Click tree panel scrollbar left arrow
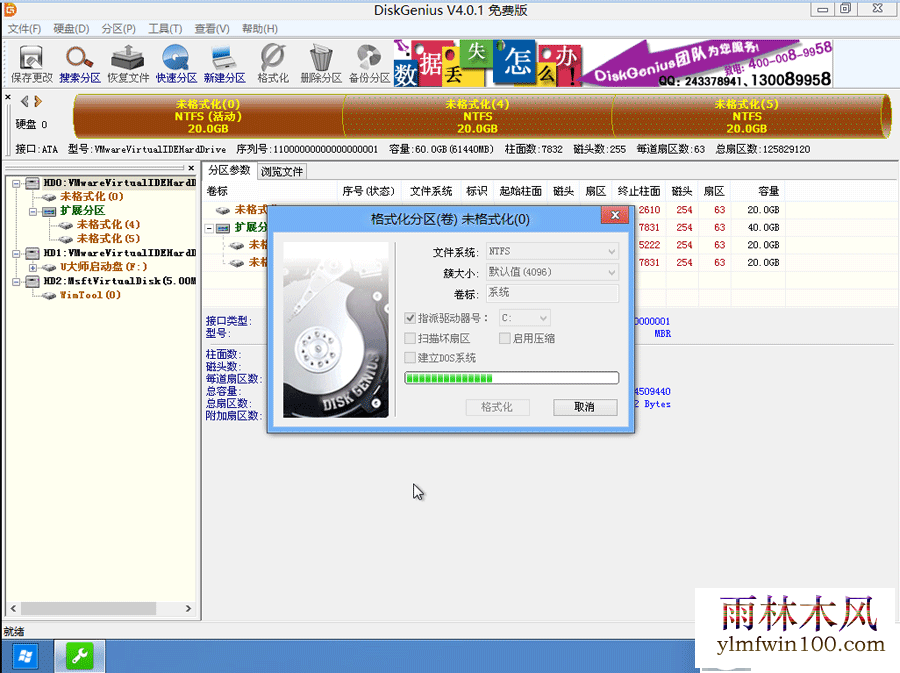The height and width of the screenshot is (673, 900). point(13,609)
